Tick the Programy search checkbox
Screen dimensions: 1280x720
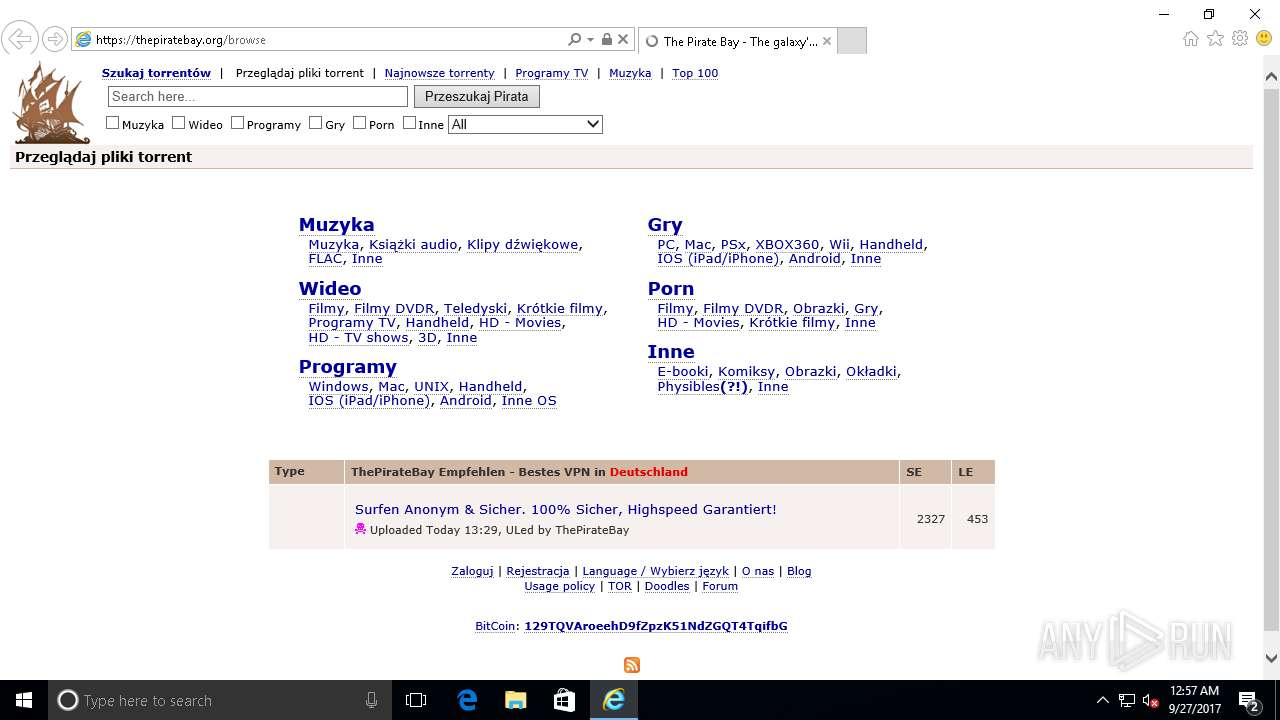237,123
